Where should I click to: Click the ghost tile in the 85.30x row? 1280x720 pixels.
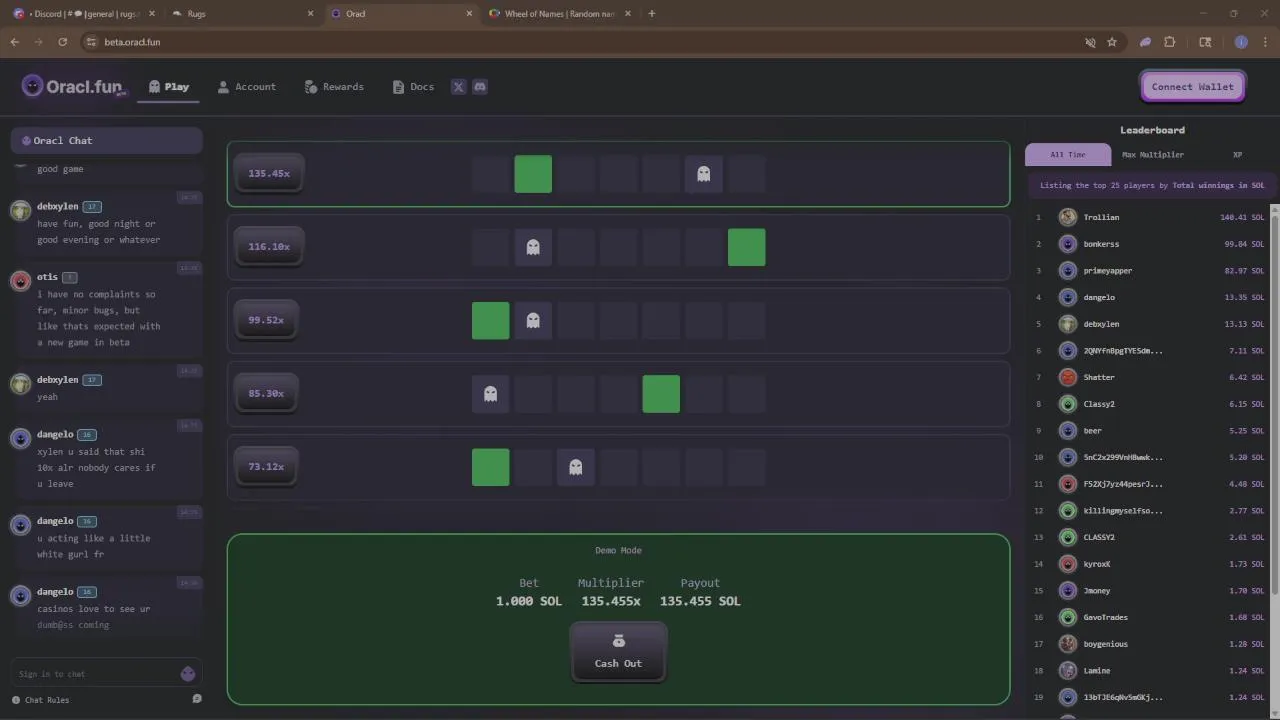[490, 394]
